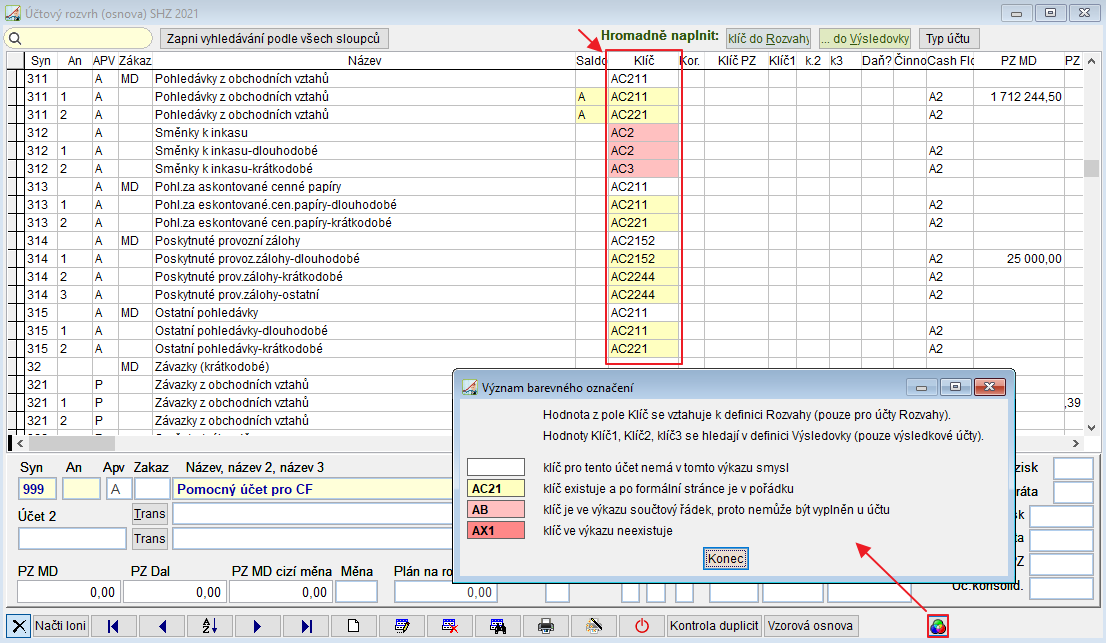
Task: Click the Syn column header
Action: pyautogui.click(x=41, y=61)
